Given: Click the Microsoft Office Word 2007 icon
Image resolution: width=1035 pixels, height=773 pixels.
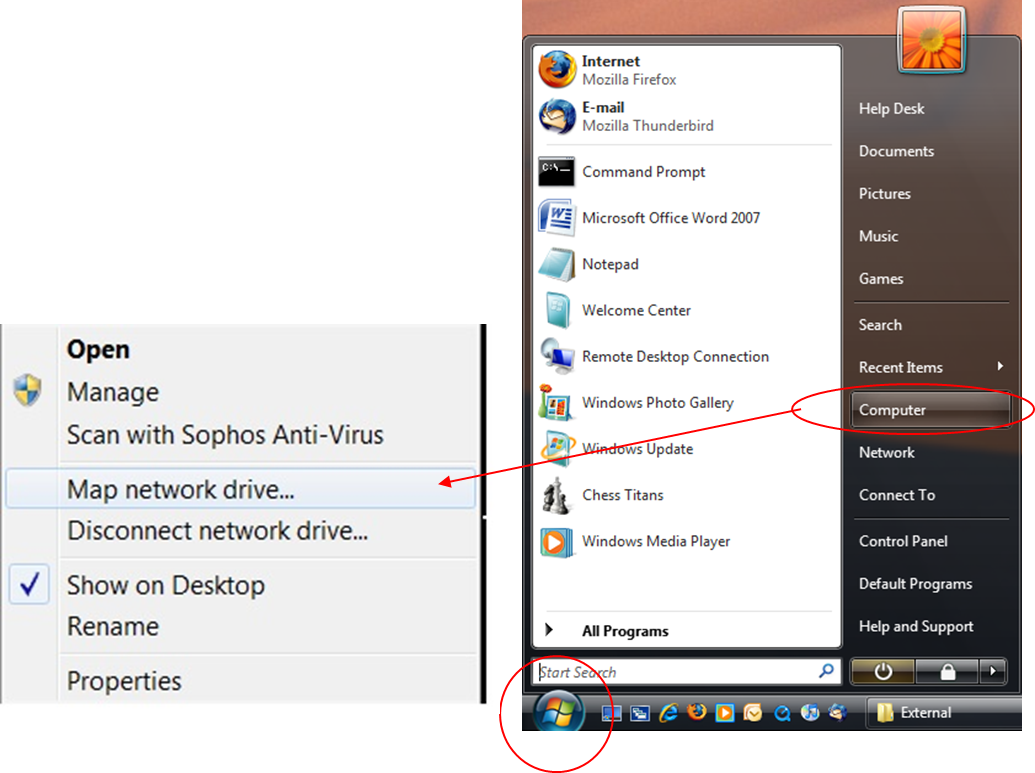Looking at the screenshot, I should point(556,217).
